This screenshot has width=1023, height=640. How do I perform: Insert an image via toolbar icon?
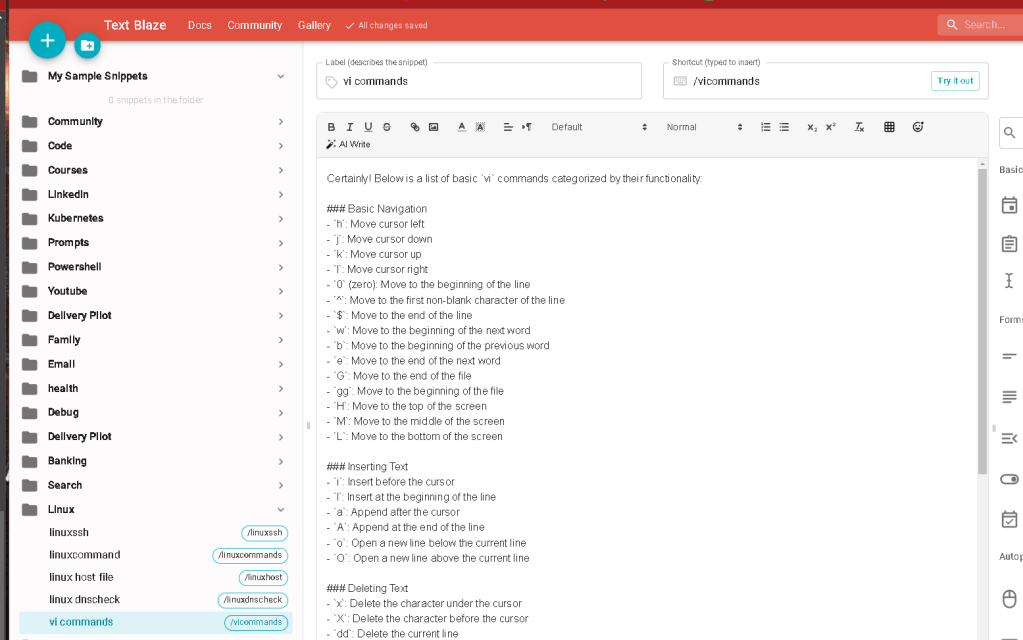click(x=433, y=127)
